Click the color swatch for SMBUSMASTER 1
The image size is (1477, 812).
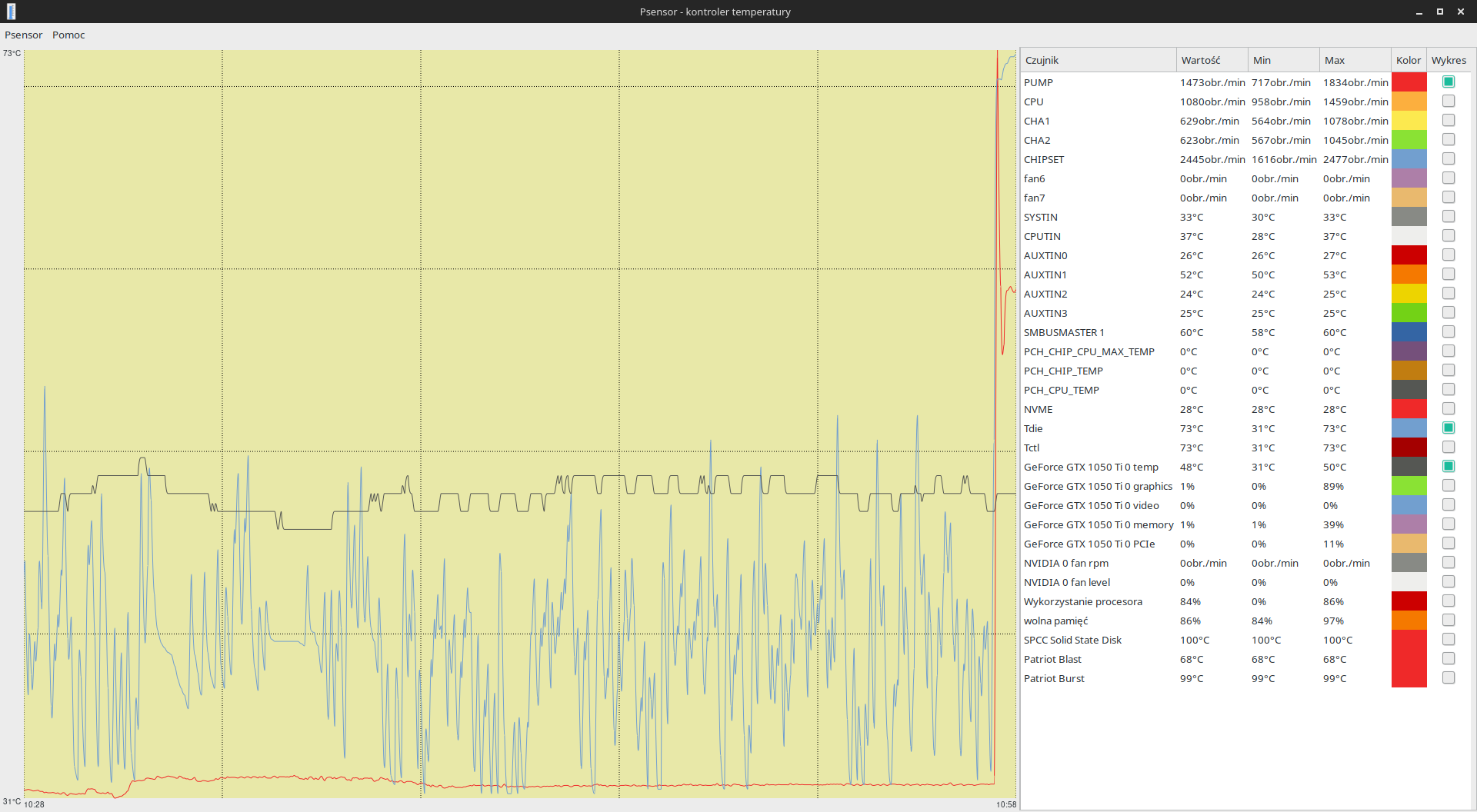point(1409,331)
